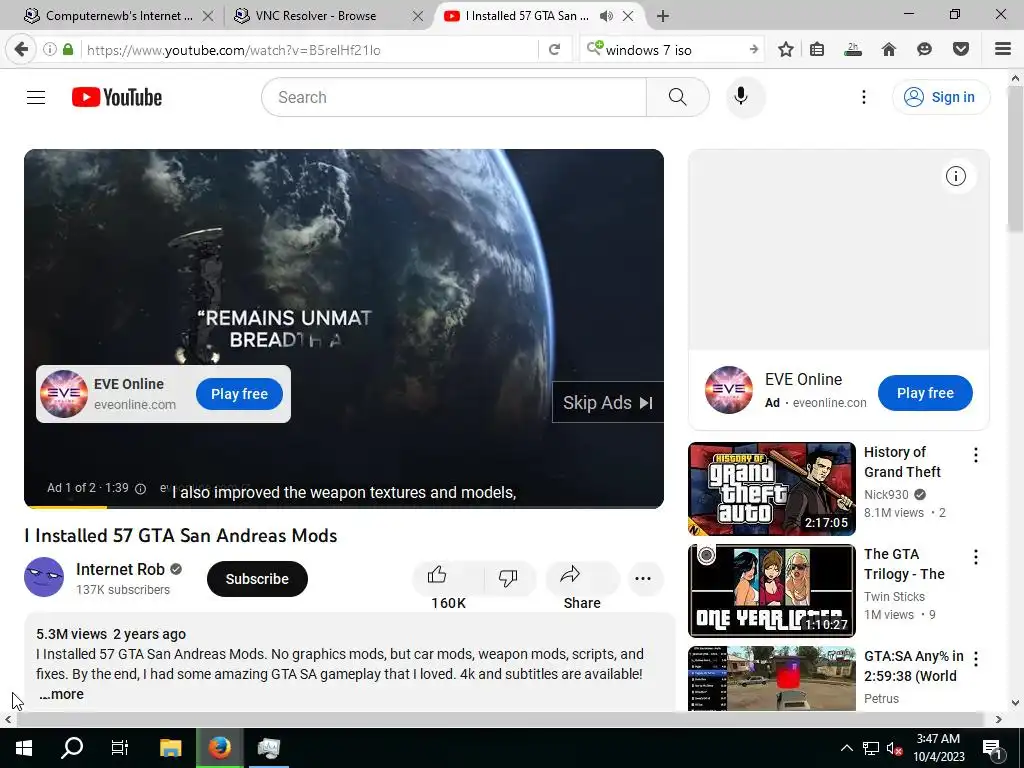Open options for History of Grand Theft video

976,455
